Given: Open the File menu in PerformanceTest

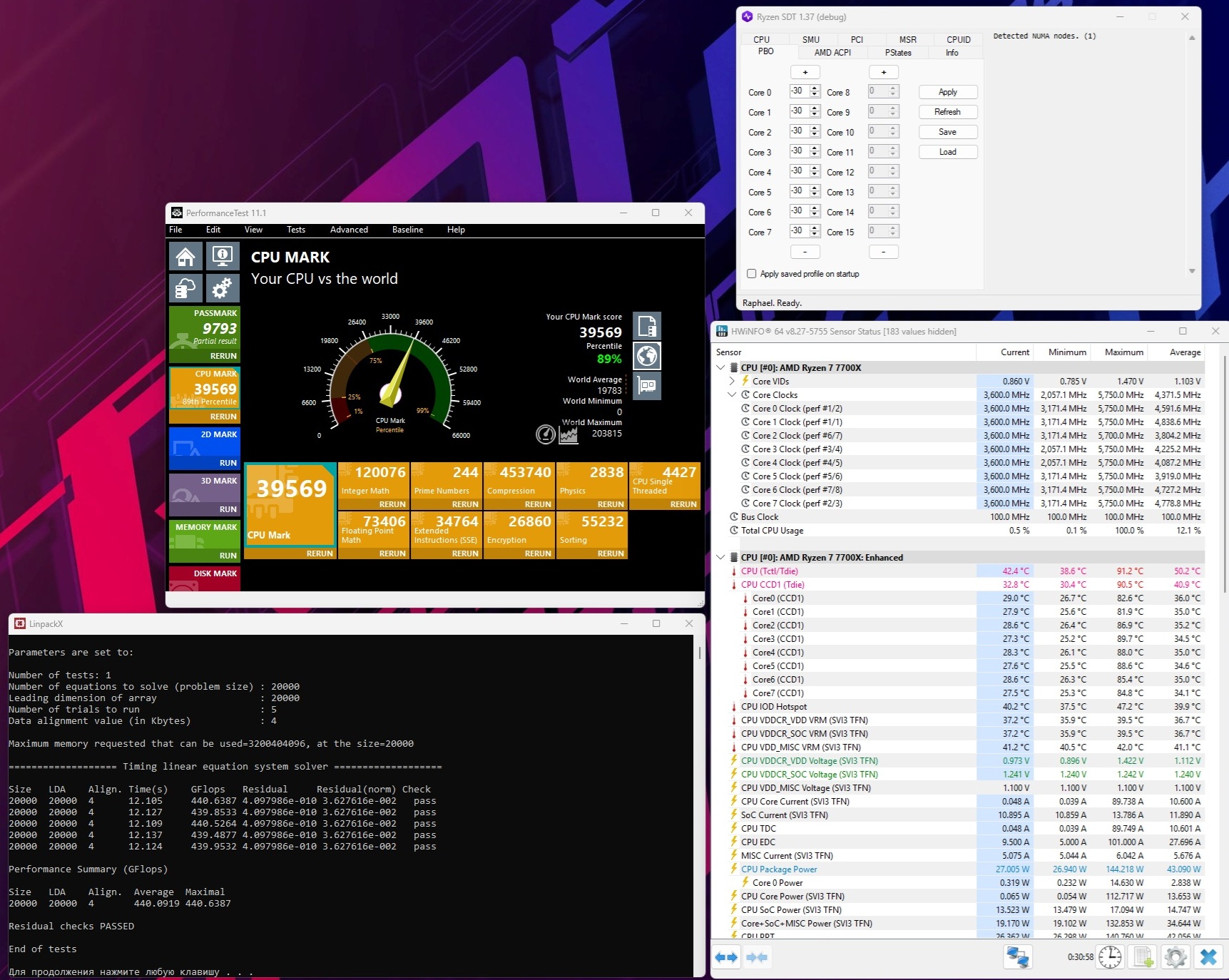Looking at the screenshot, I should [175, 230].
